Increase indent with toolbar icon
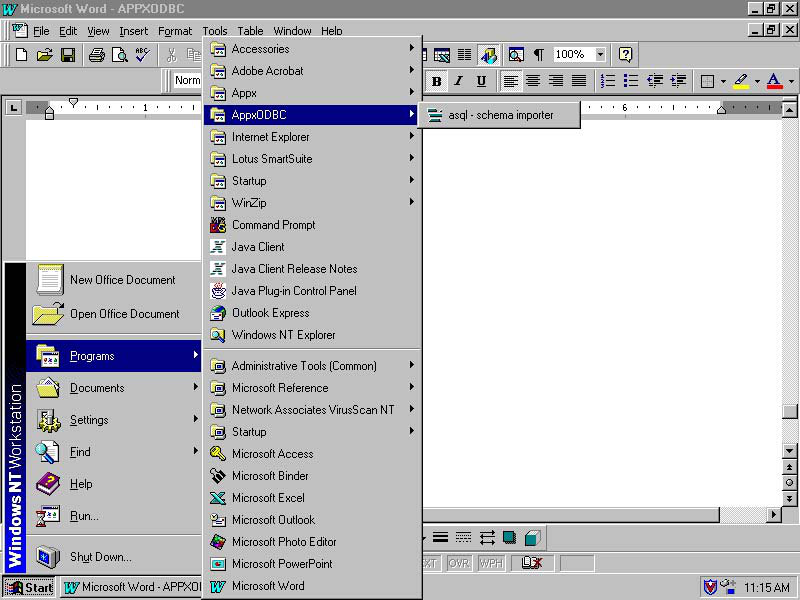This screenshot has height=600, width=800. tap(678, 81)
